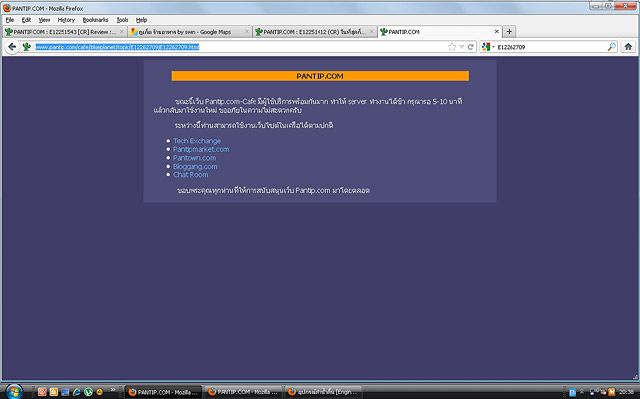Switch to the E12251412 (CR) tab
Viewport: 640px width, 399px height.
(x=314, y=31)
